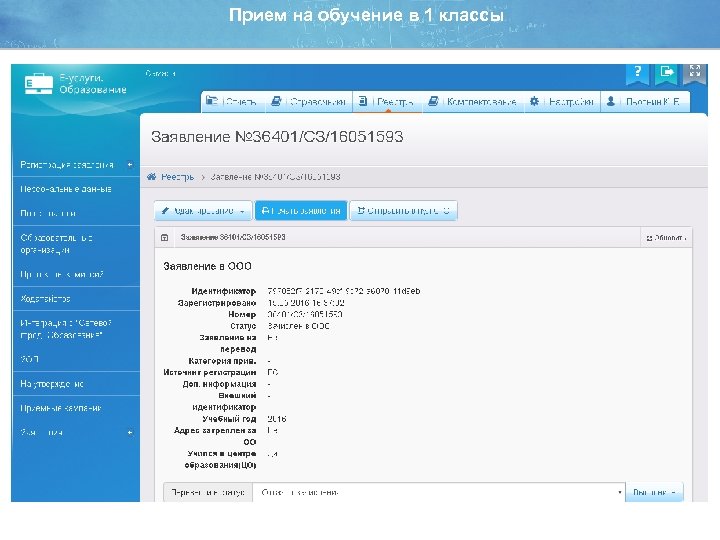Click the panel icon beside Заявление 36401/СЗ/16051593
Screen dimensions: 720x540
pos(164,237)
